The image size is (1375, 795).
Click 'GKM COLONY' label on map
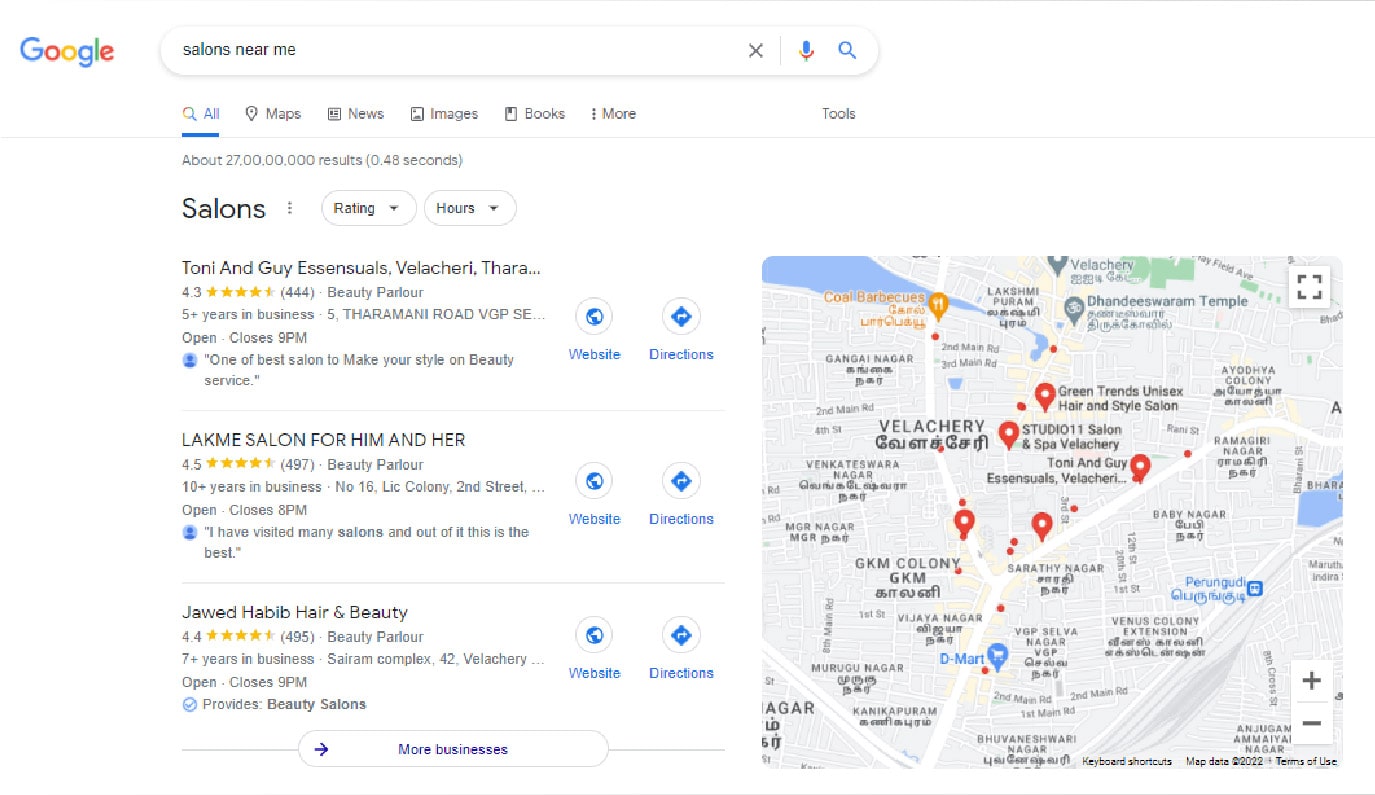pos(908,563)
